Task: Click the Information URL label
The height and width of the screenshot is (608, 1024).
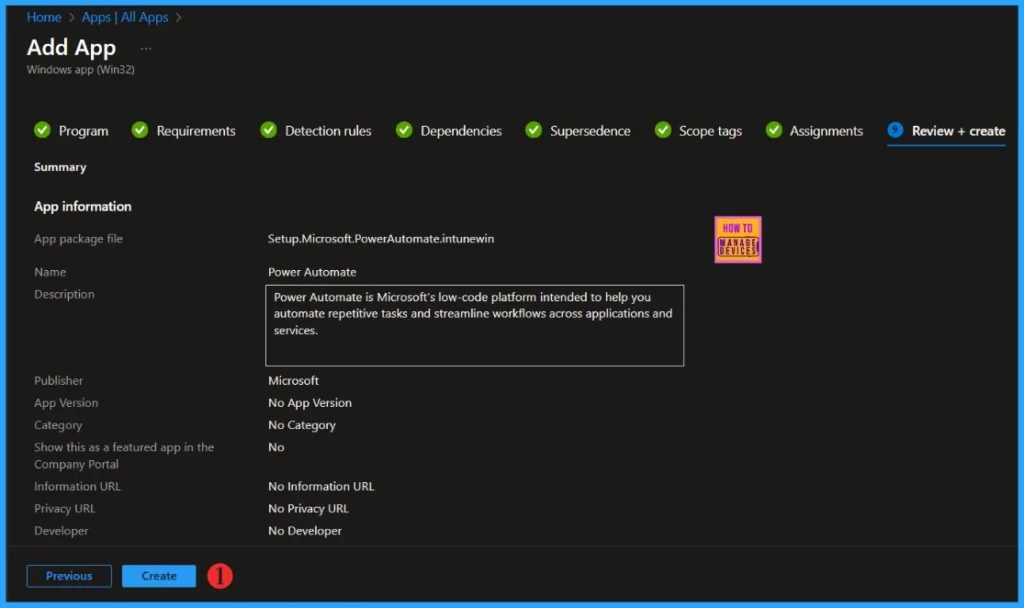Action: [x=77, y=486]
